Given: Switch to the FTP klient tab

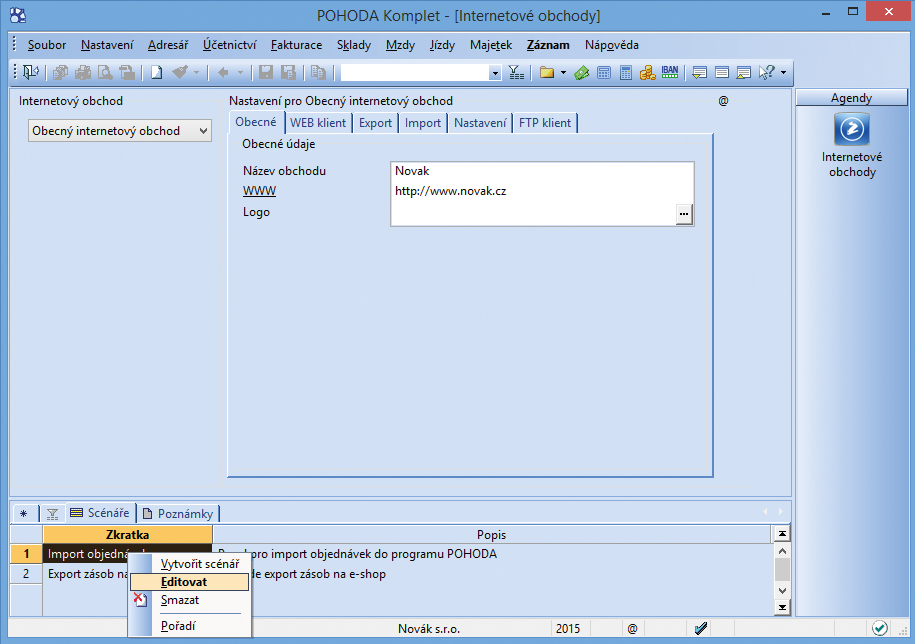Looking at the screenshot, I should coord(545,122).
